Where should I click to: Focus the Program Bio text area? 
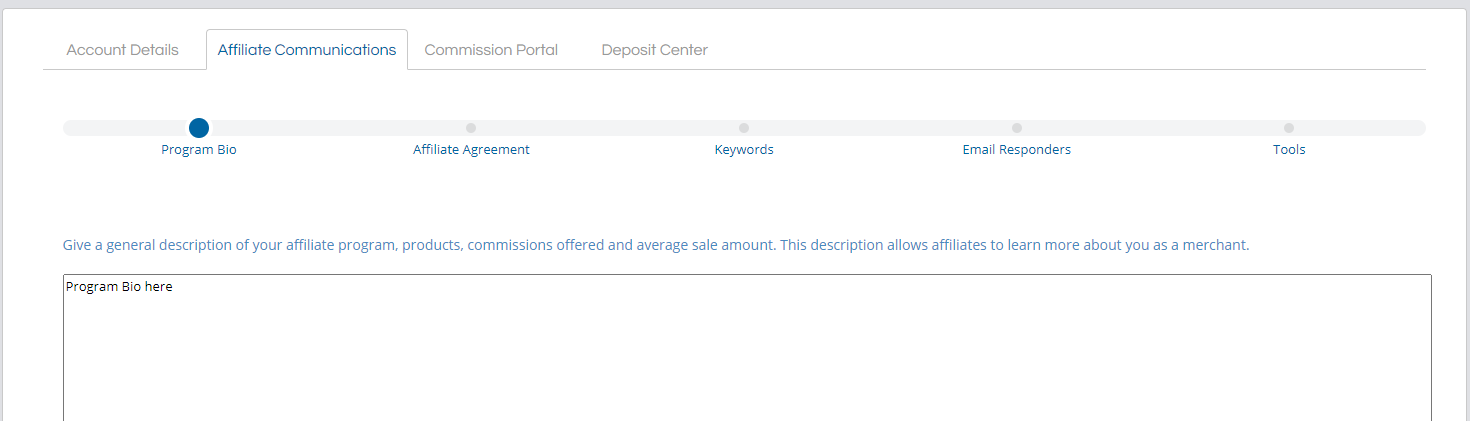click(x=747, y=348)
